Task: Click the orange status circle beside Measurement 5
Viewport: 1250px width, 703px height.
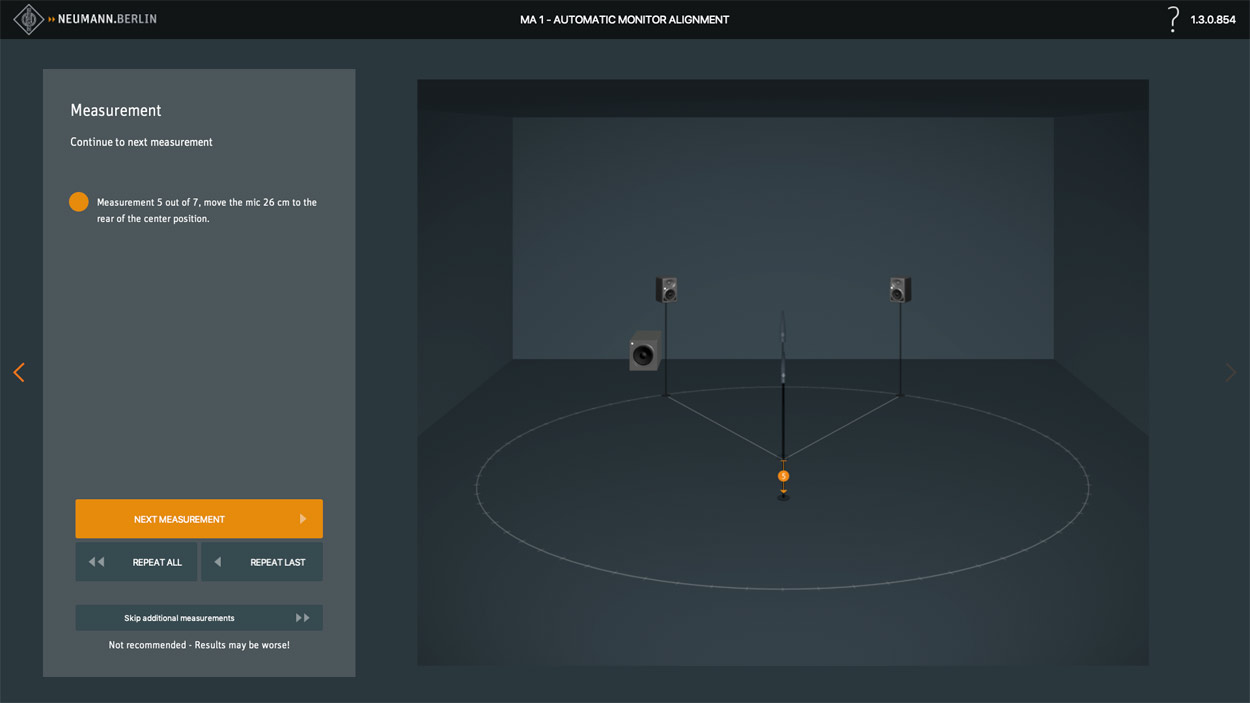Action: [x=79, y=202]
